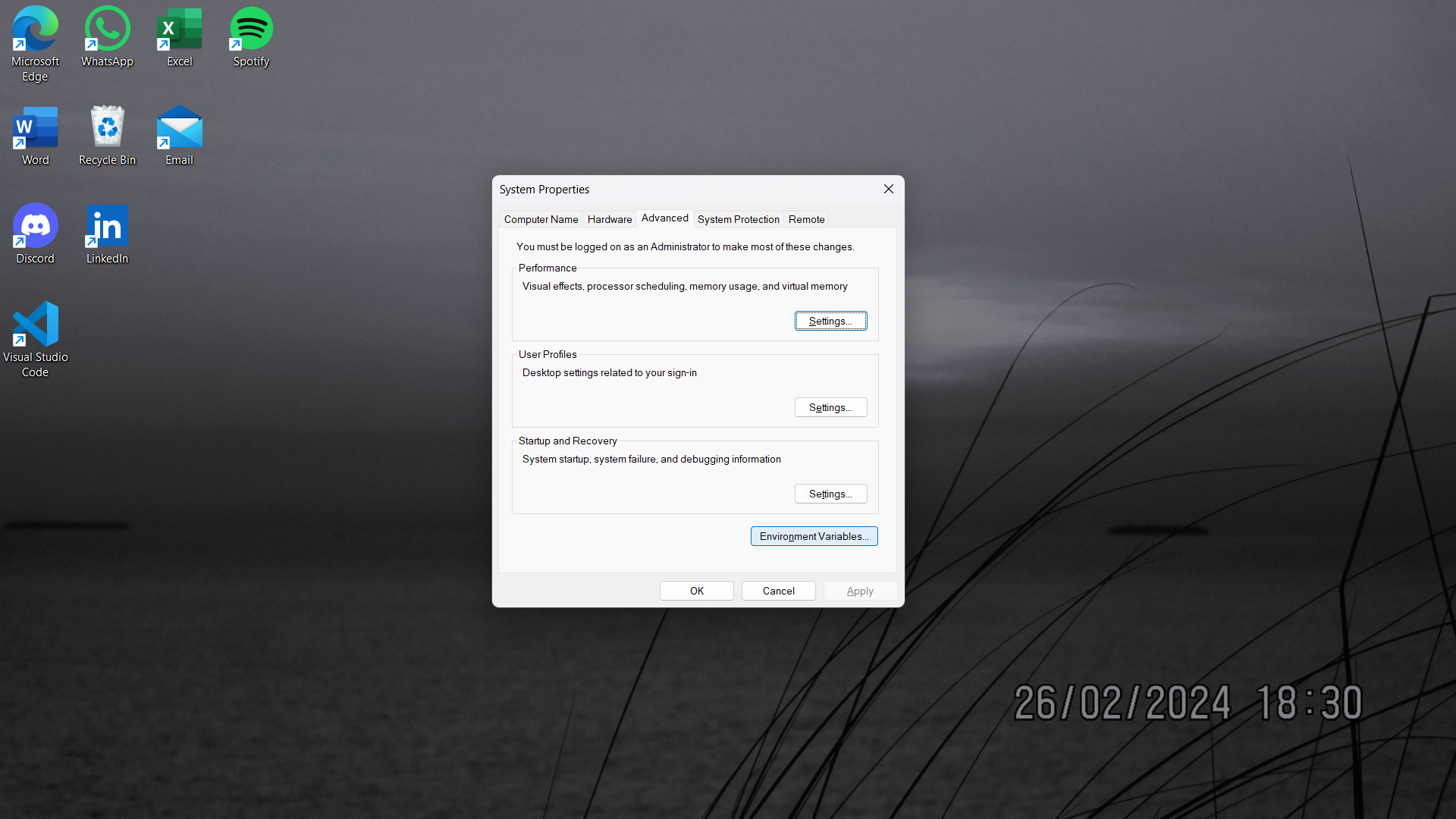Screen dimensions: 1456x819
Task: Open User Profiles Settings button
Action: [x=830, y=407]
